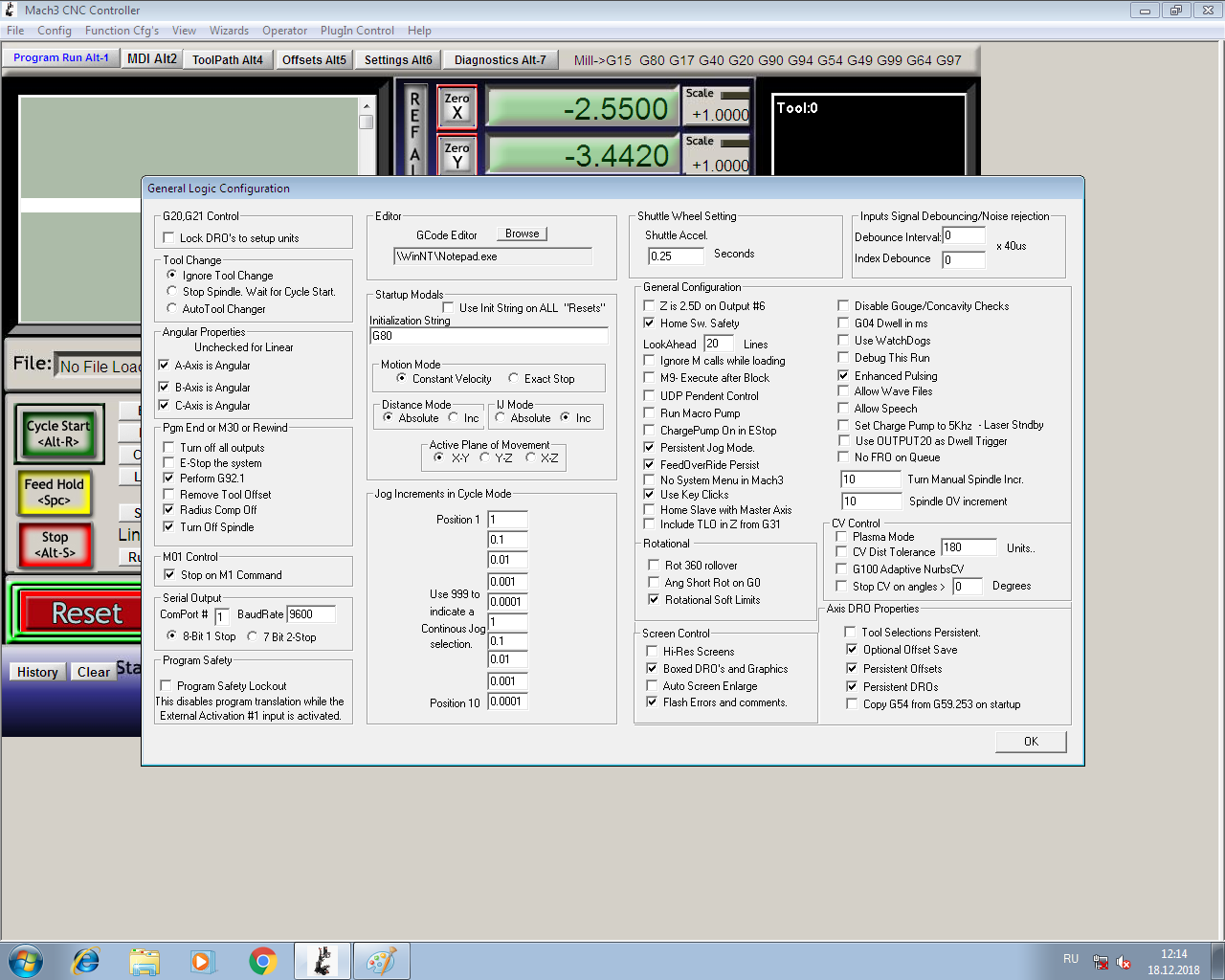Click the Clear button
The image size is (1225, 980).
[x=94, y=672]
